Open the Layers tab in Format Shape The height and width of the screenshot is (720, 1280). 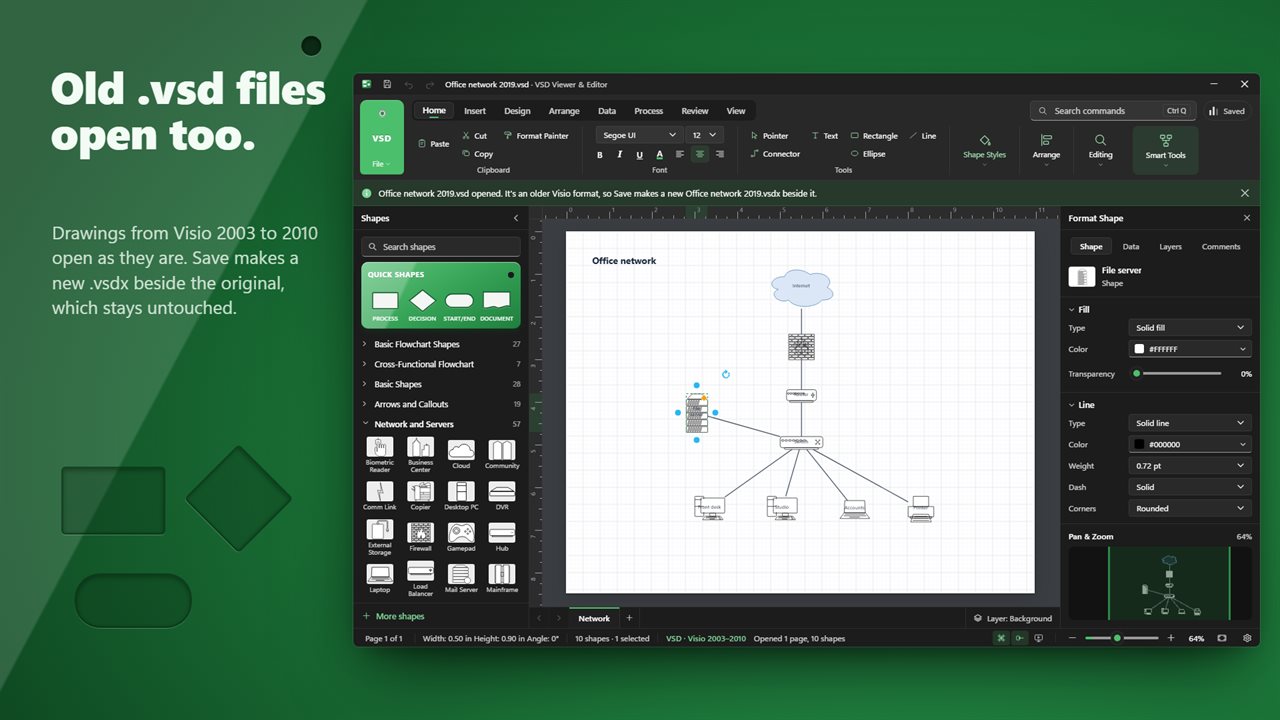(x=1170, y=247)
